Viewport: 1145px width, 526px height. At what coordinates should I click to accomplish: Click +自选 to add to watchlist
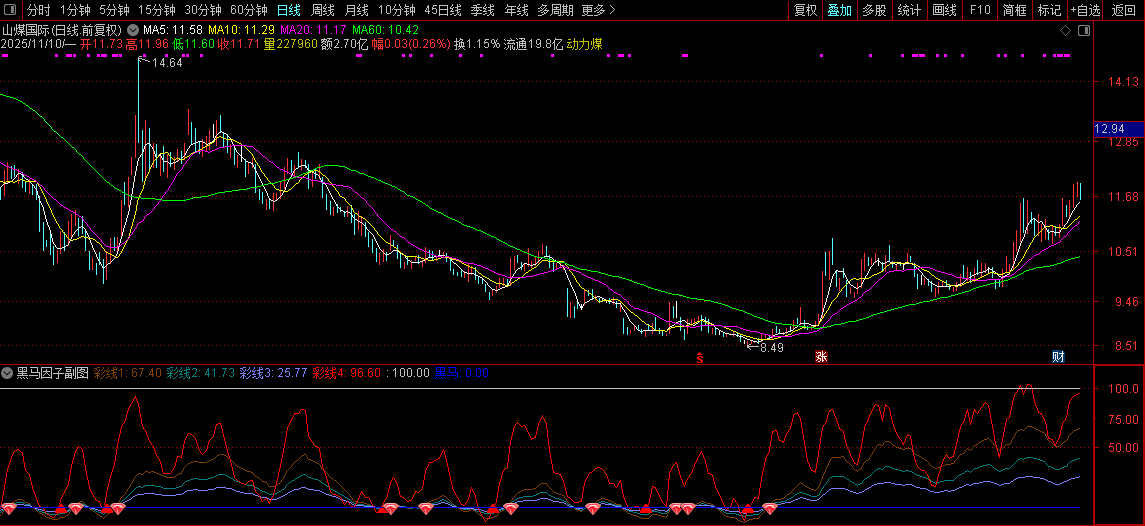pyautogui.click(x=1085, y=10)
